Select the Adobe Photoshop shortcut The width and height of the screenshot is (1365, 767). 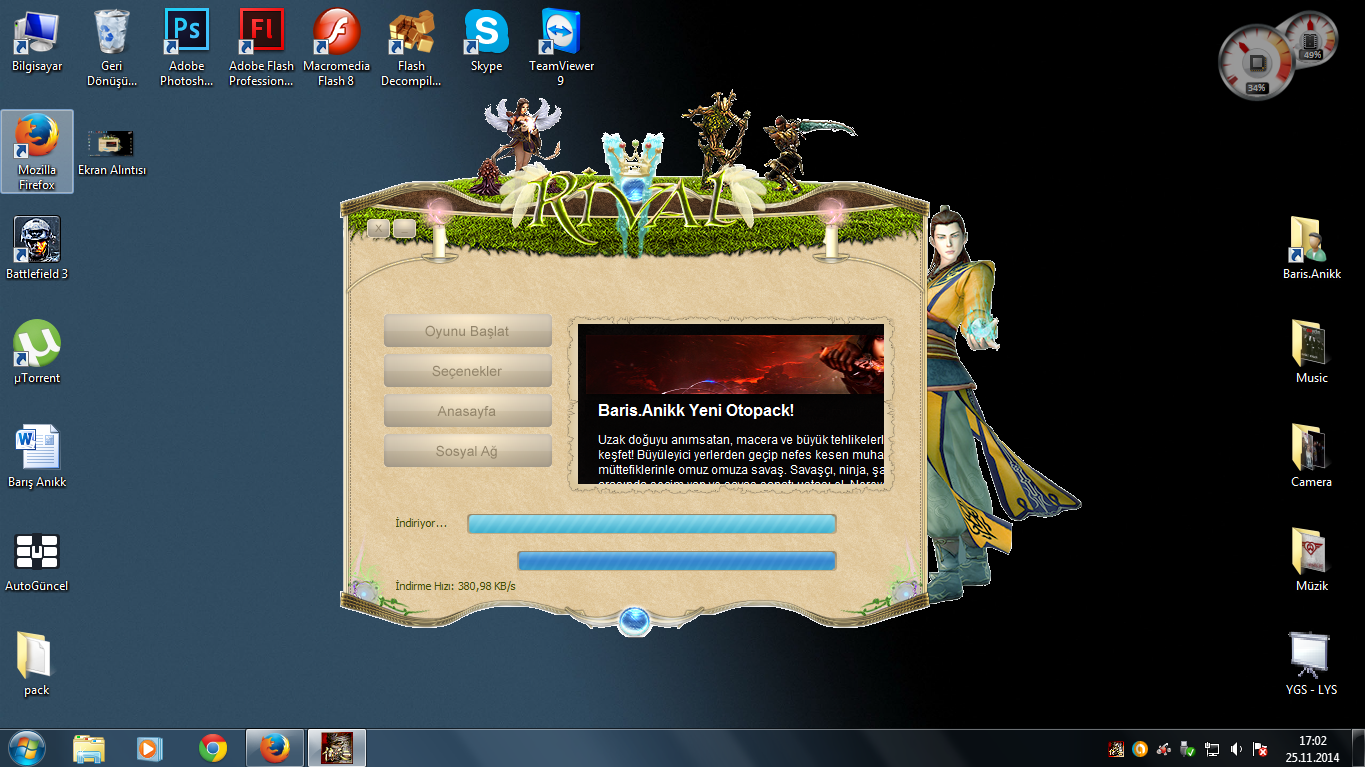[x=186, y=48]
